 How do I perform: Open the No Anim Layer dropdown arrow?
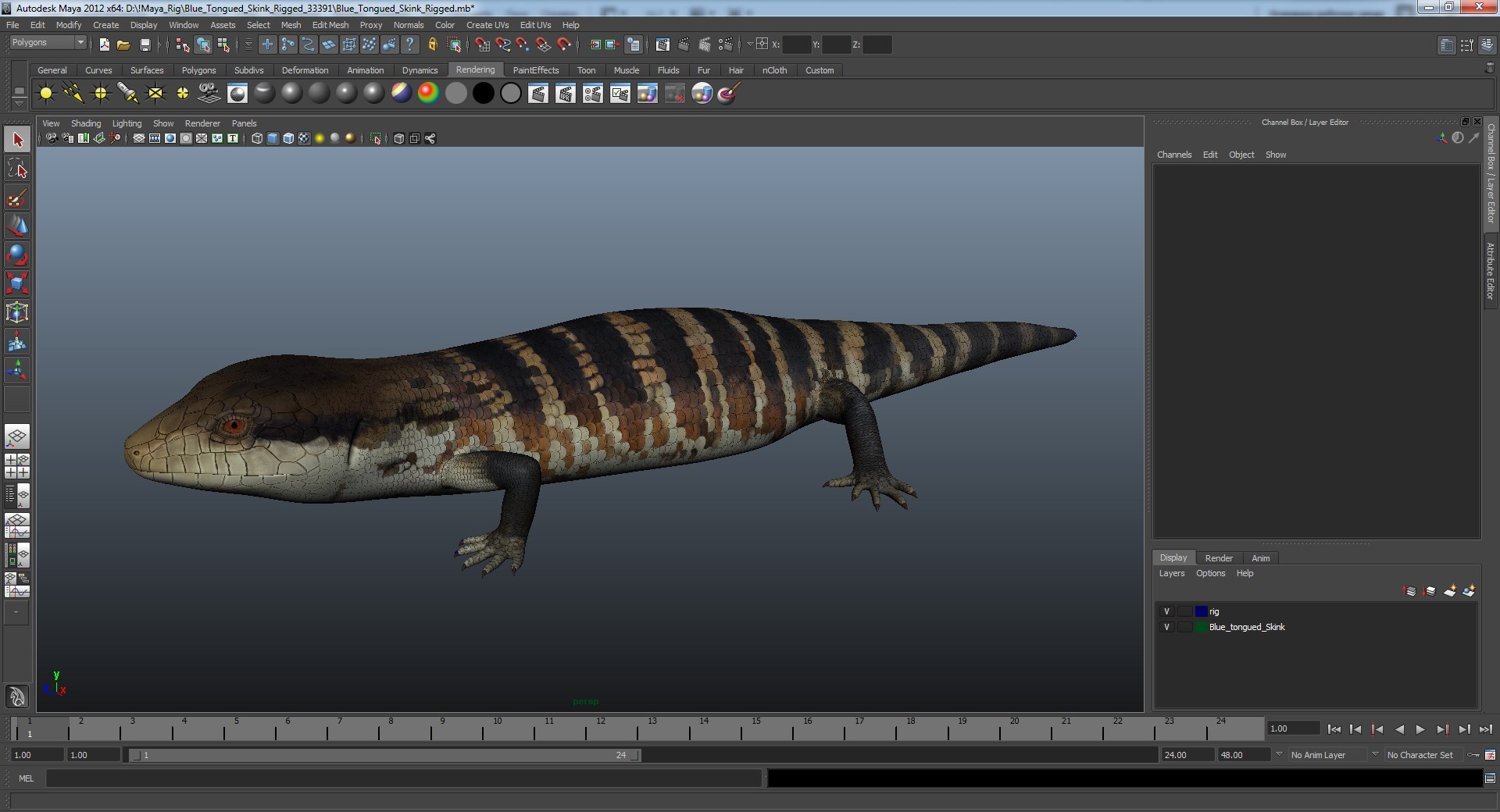[x=1279, y=754]
